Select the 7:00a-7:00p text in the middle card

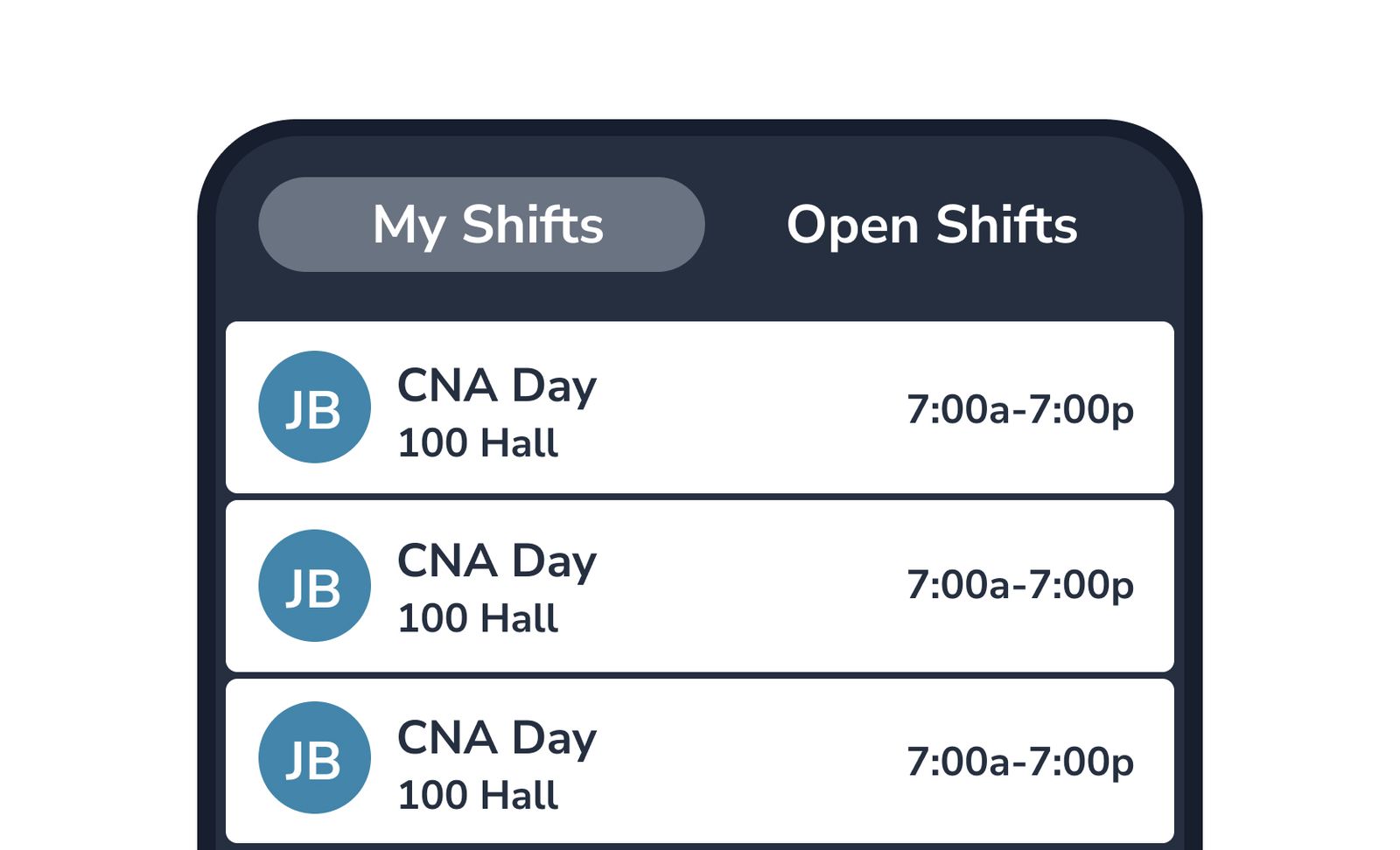[1020, 584]
